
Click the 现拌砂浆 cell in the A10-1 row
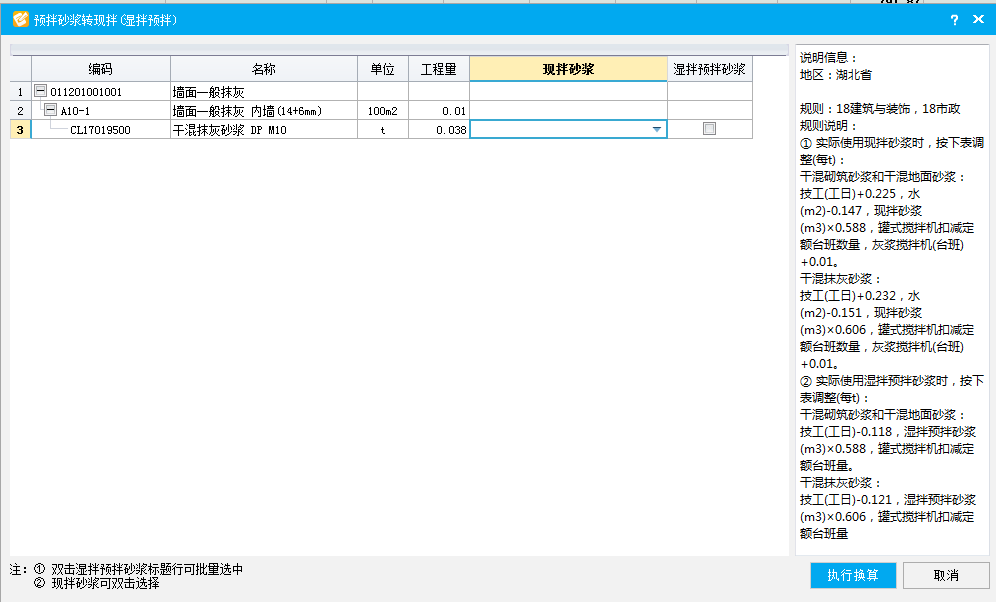pos(569,110)
